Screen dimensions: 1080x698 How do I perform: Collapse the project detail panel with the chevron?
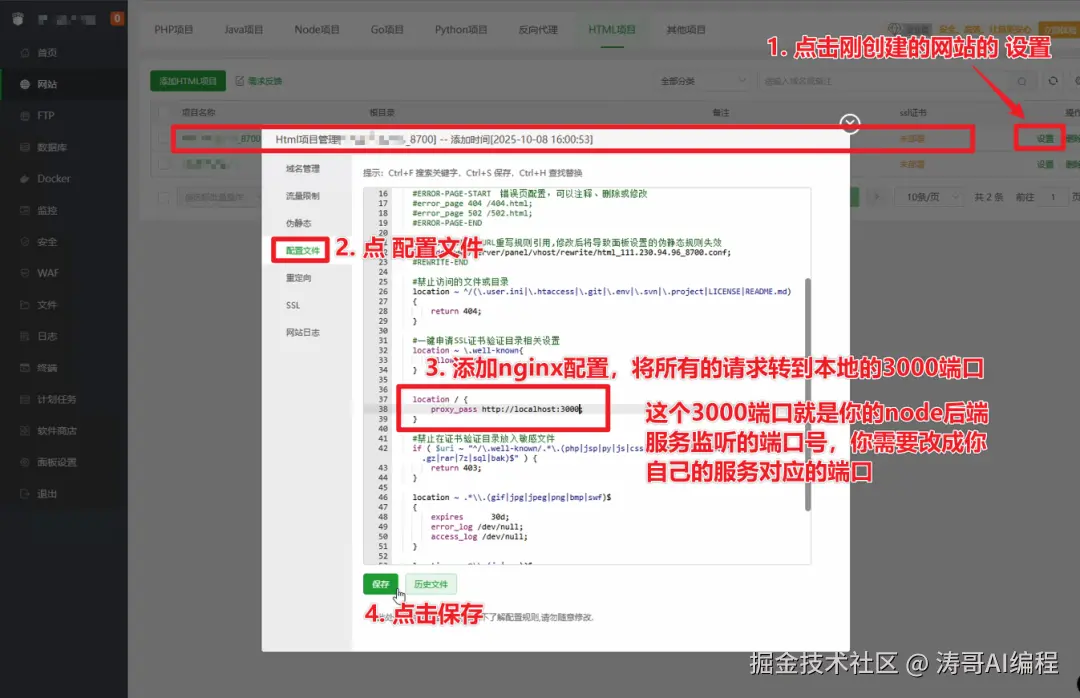tap(849, 124)
